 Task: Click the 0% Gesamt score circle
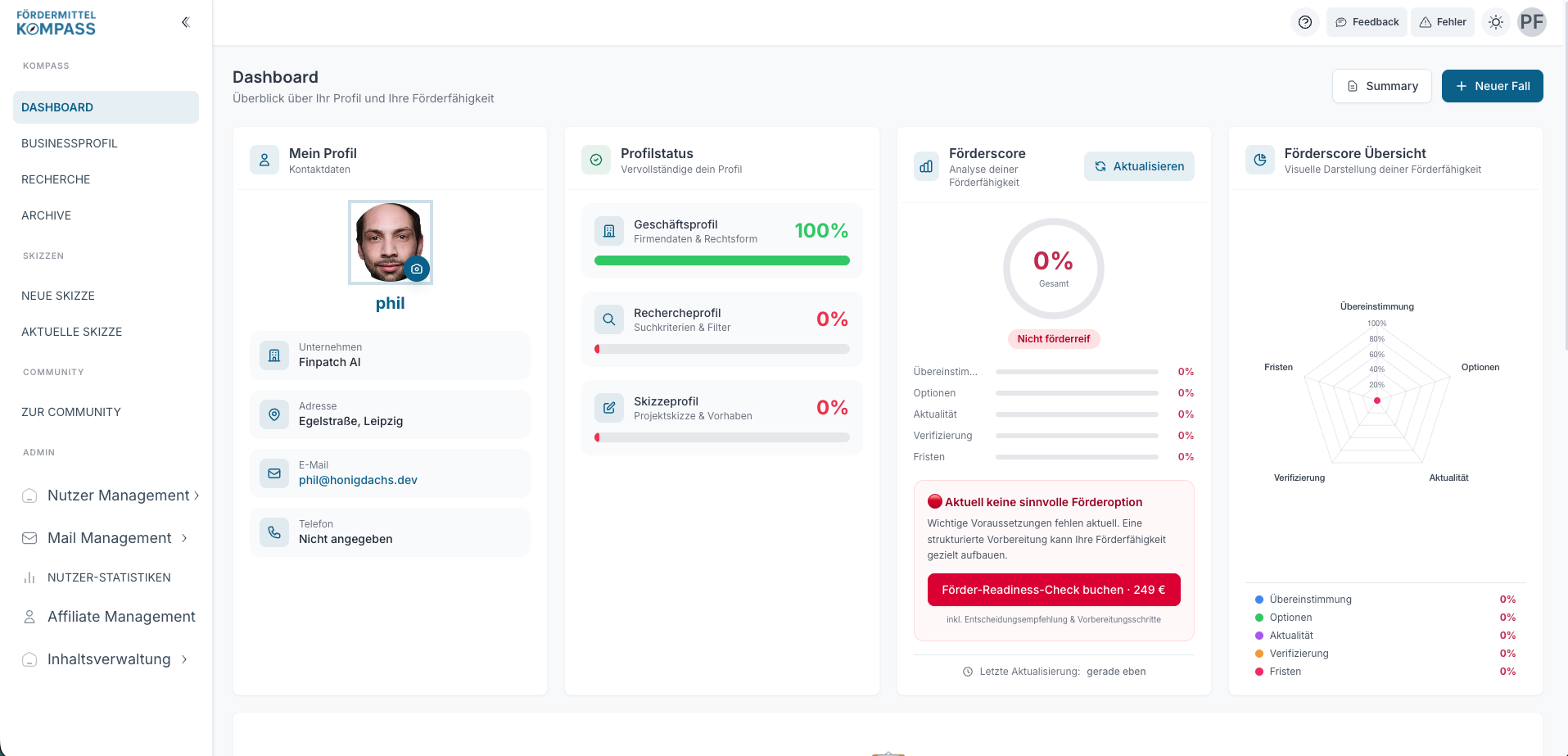[1054, 269]
